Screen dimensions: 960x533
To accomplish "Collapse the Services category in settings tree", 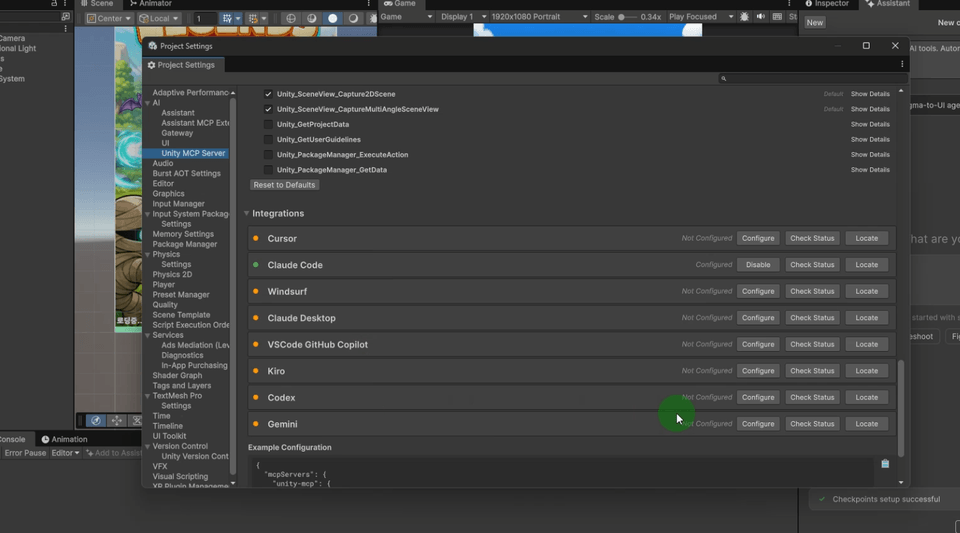I will 148,335.
